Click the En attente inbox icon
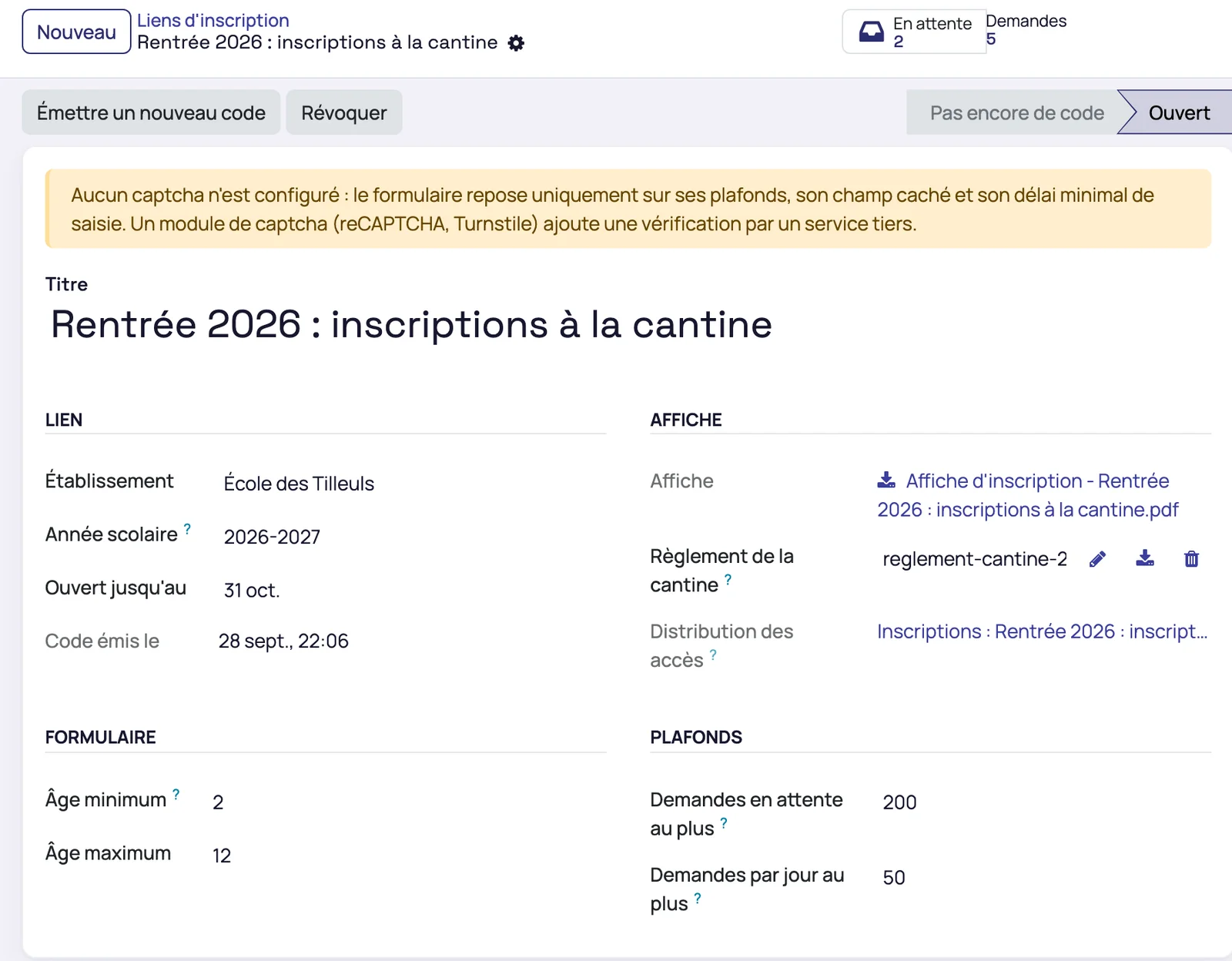This screenshot has height=961, width=1232. 871,32
